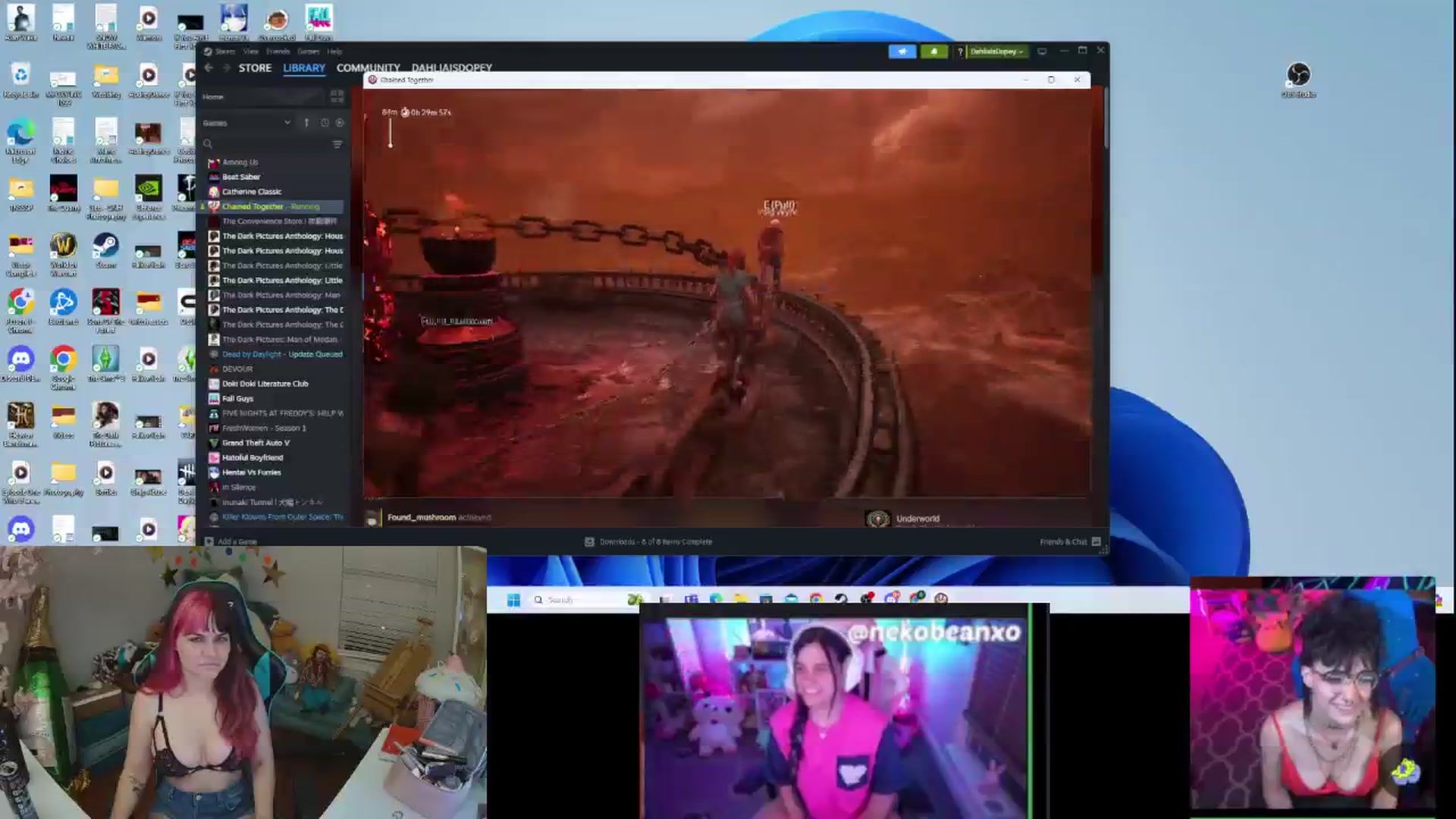Viewport: 1456px width, 819px height.
Task: Select Fall Guys in library list
Action: click(x=237, y=399)
